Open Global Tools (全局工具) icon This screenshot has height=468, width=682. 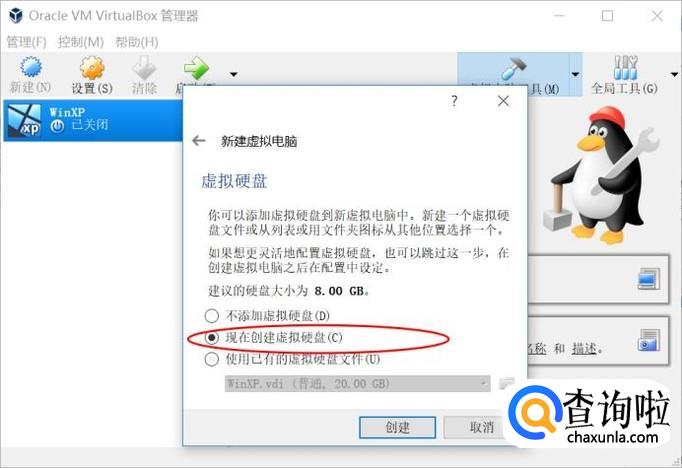(625, 68)
